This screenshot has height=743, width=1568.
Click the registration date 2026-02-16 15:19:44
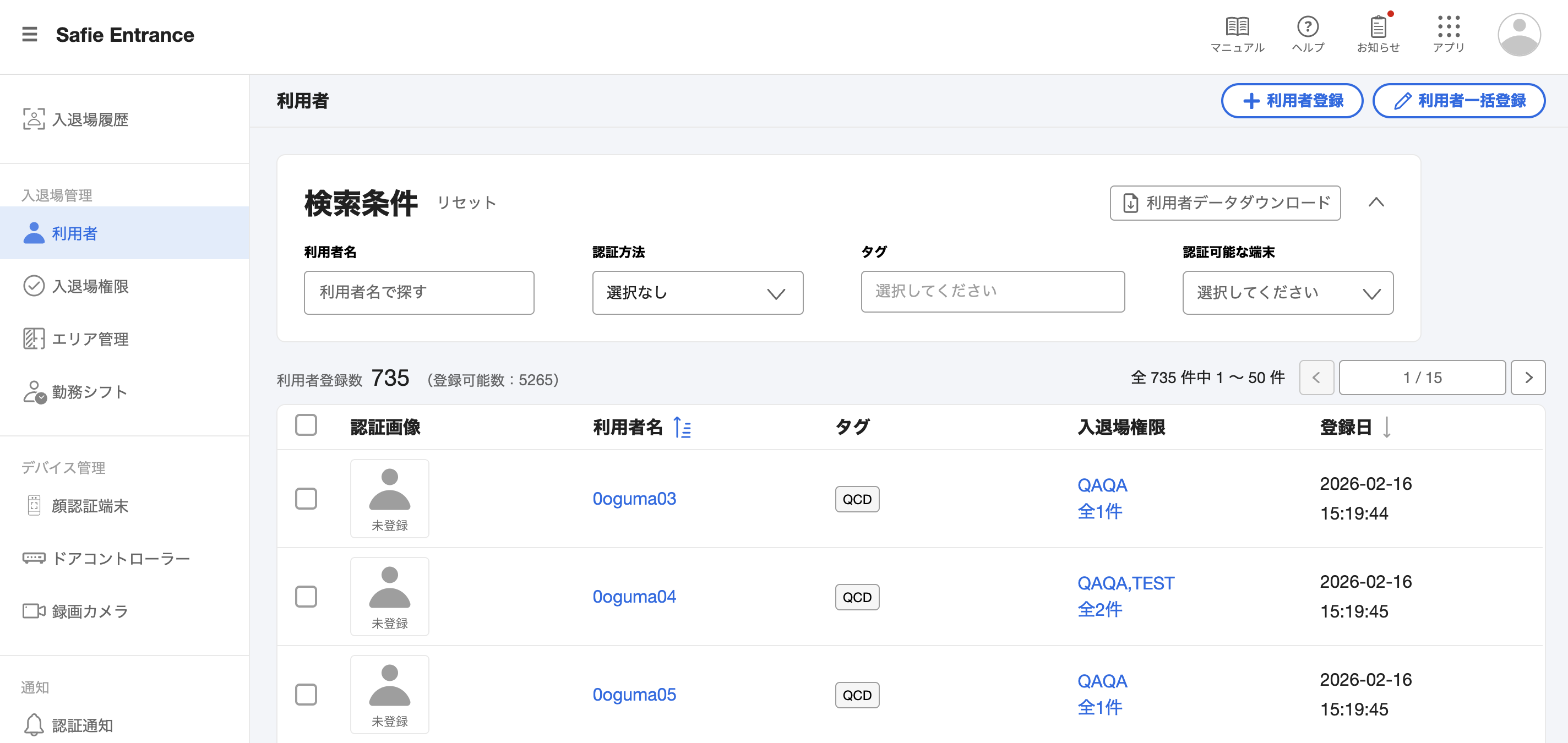tap(1365, 499)
